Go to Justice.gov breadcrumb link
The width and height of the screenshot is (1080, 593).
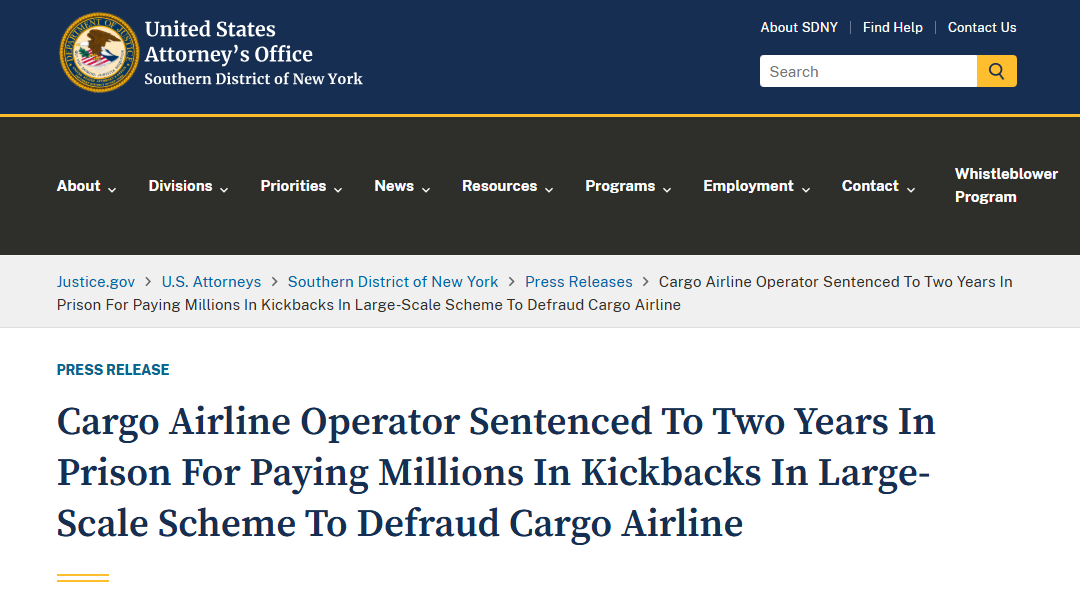(96, 282)
